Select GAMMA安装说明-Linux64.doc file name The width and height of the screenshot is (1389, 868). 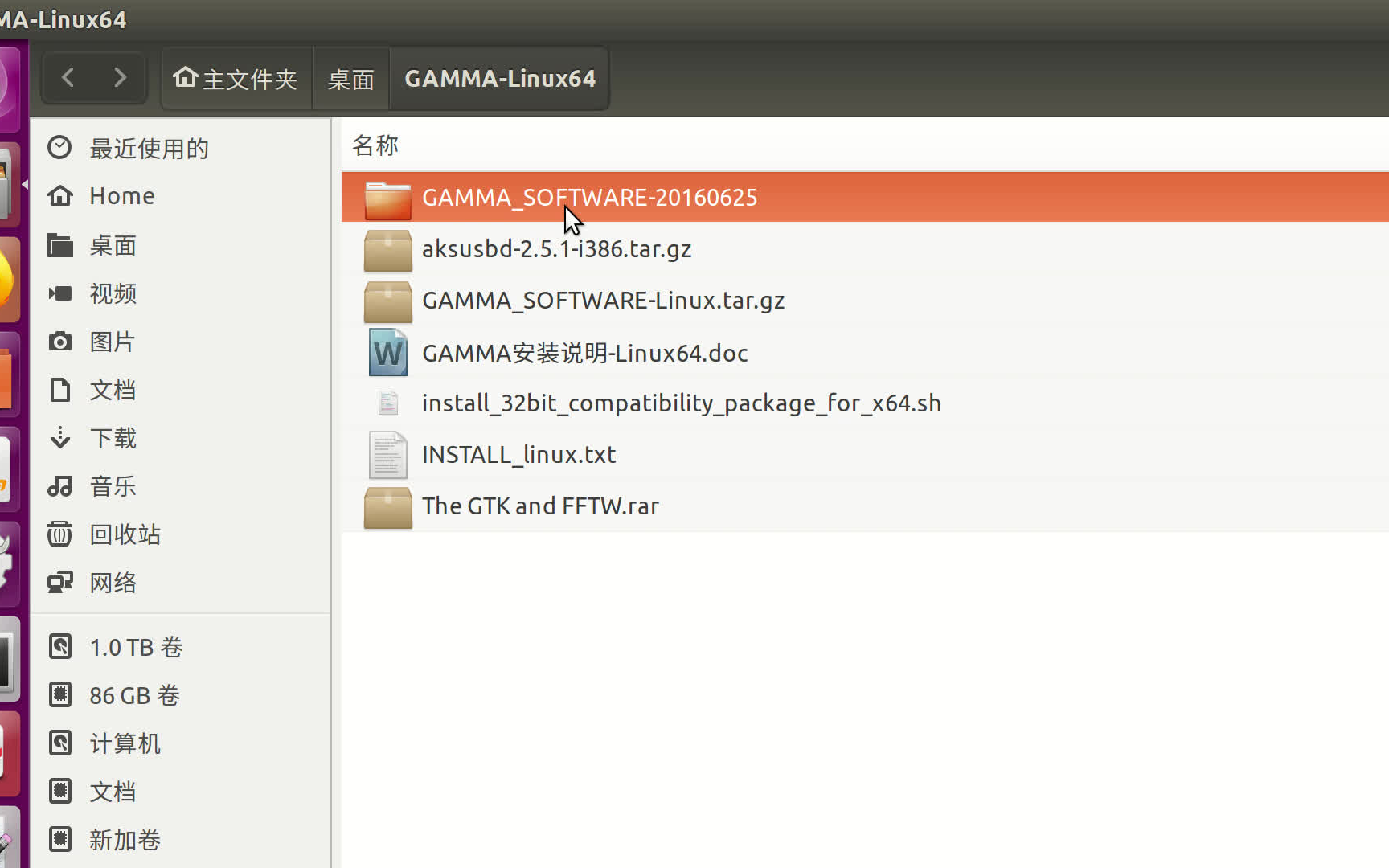coord(584,353)
